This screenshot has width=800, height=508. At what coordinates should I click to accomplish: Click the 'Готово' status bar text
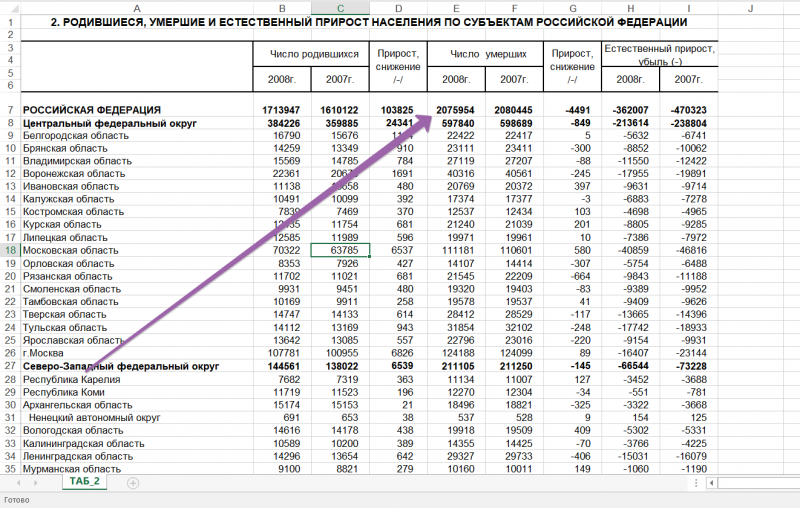pyautogui.click(x=17, y=500)
